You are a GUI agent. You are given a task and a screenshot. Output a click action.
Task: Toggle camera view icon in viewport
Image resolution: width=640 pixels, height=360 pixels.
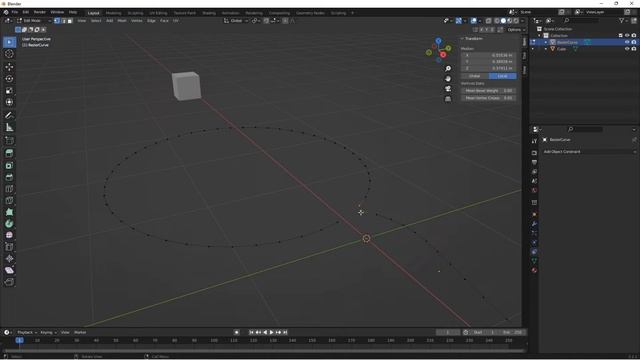coord(448,89)
